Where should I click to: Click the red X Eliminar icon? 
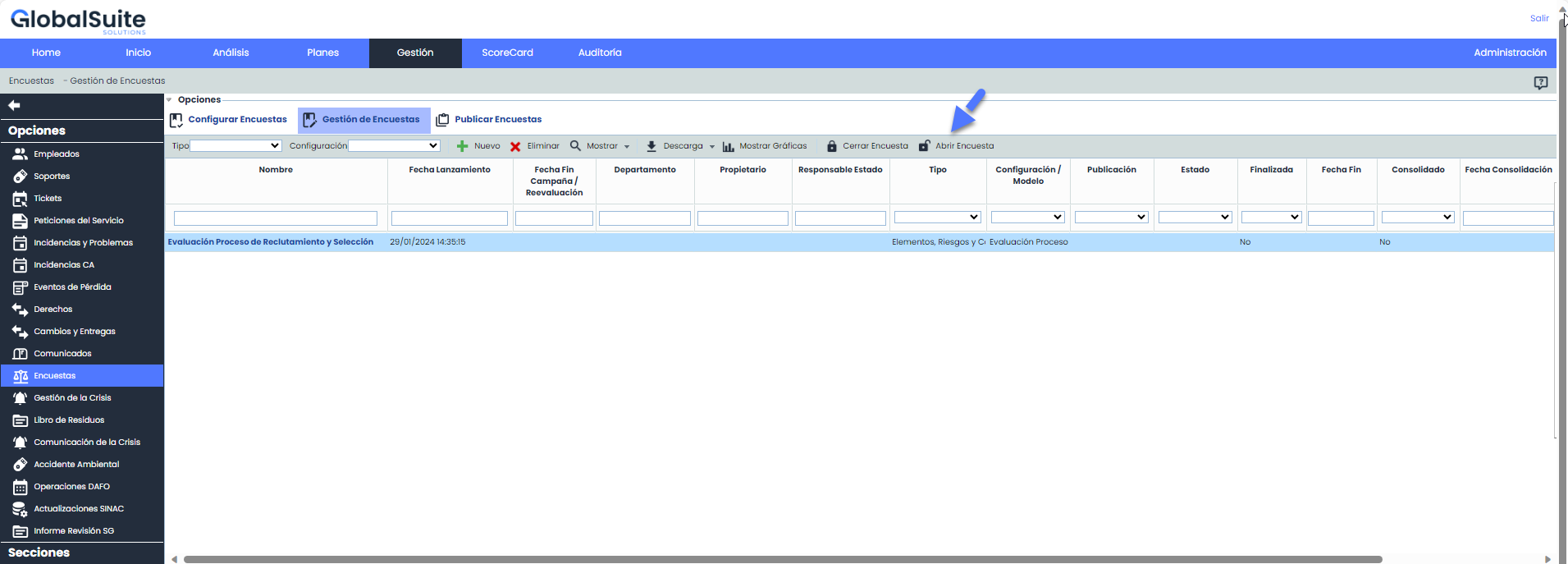coord(515,146)
